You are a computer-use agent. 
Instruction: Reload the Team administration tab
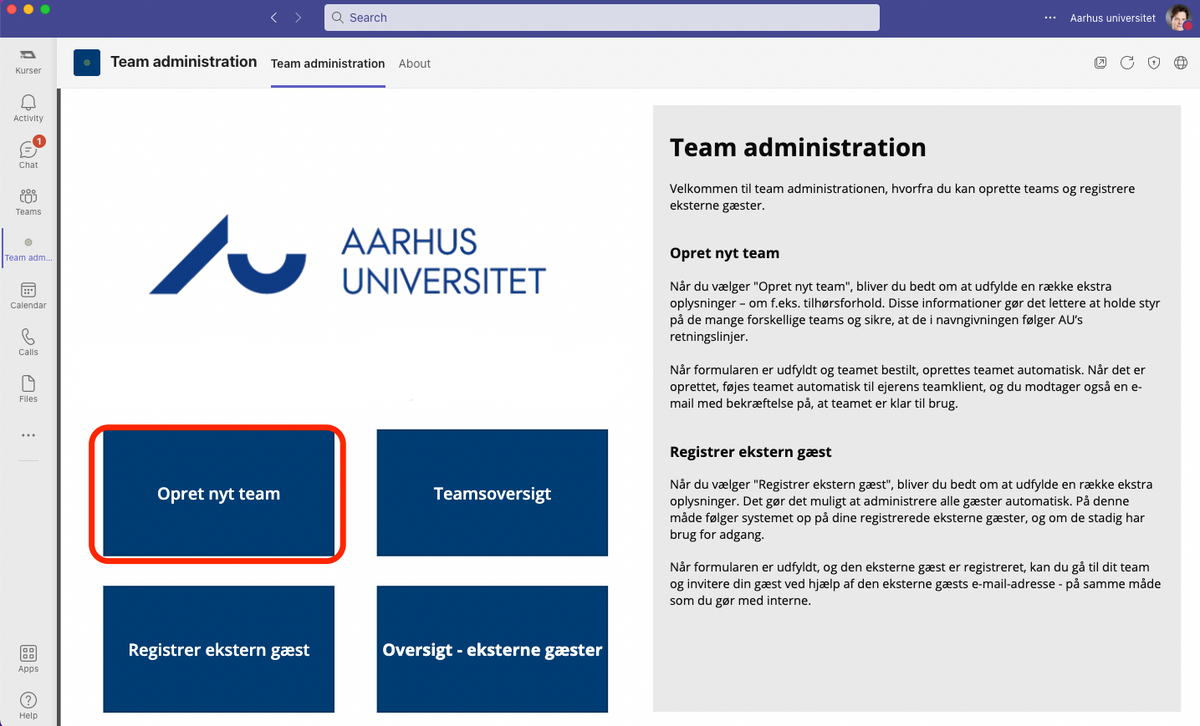coord(1127,63)
